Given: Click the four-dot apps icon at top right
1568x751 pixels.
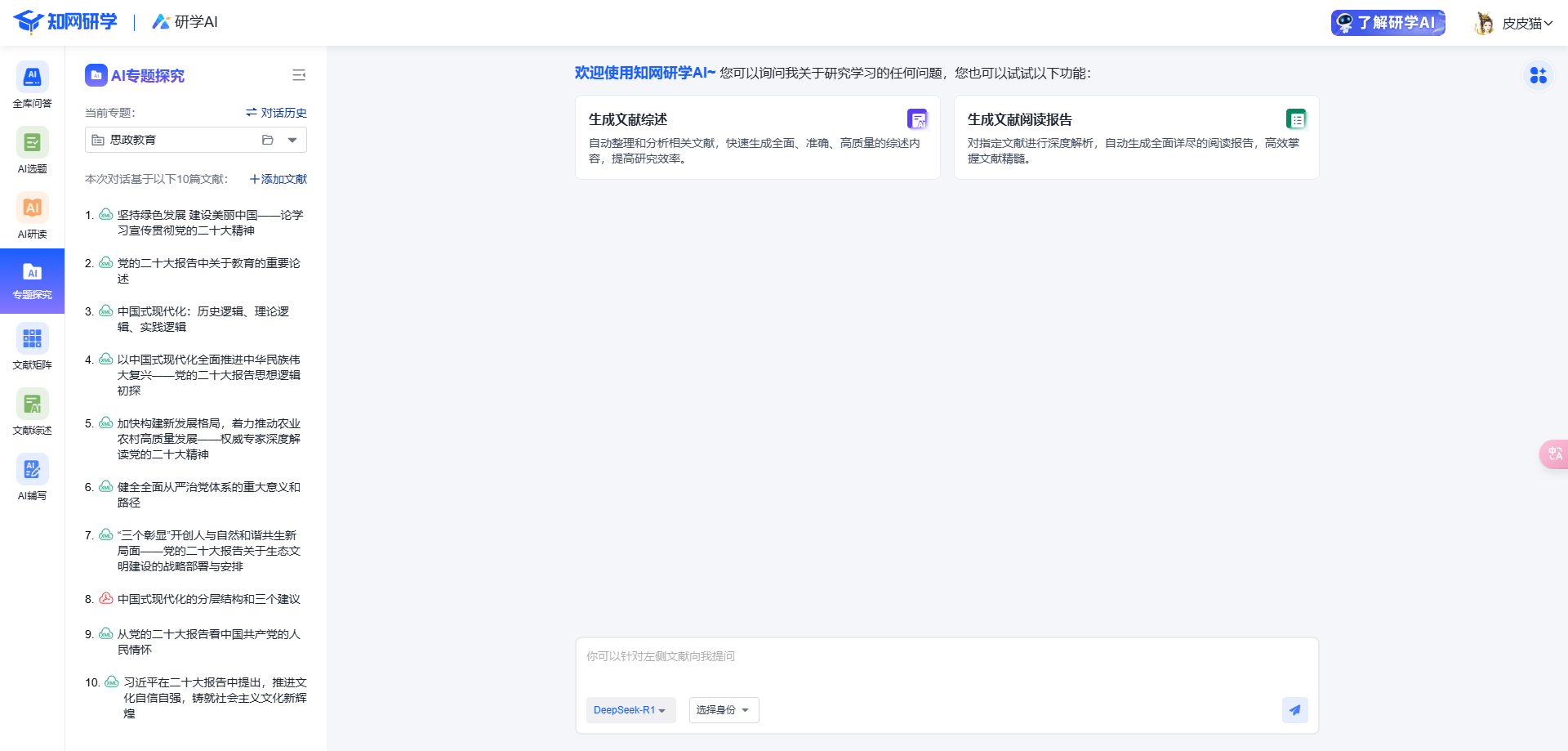Looking at the screenshot, I should [1538, 75].
